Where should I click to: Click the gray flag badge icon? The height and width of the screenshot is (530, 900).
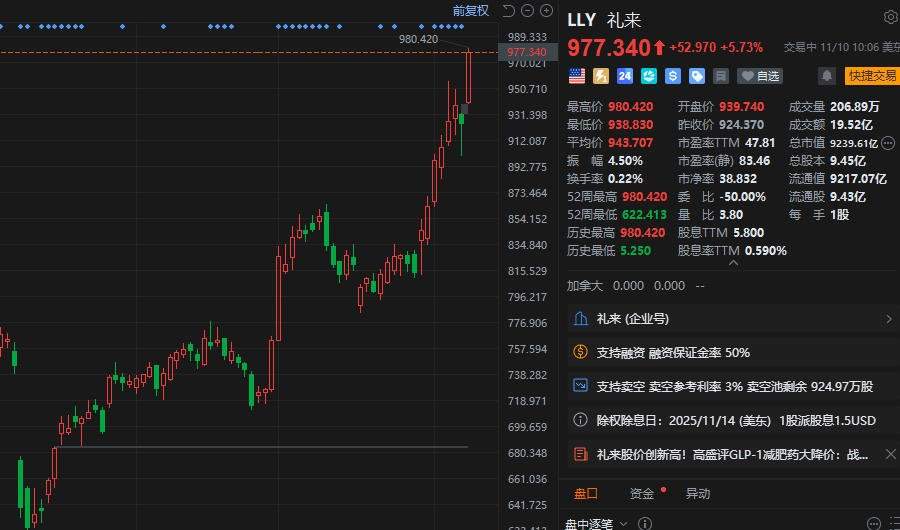[721, 76]
